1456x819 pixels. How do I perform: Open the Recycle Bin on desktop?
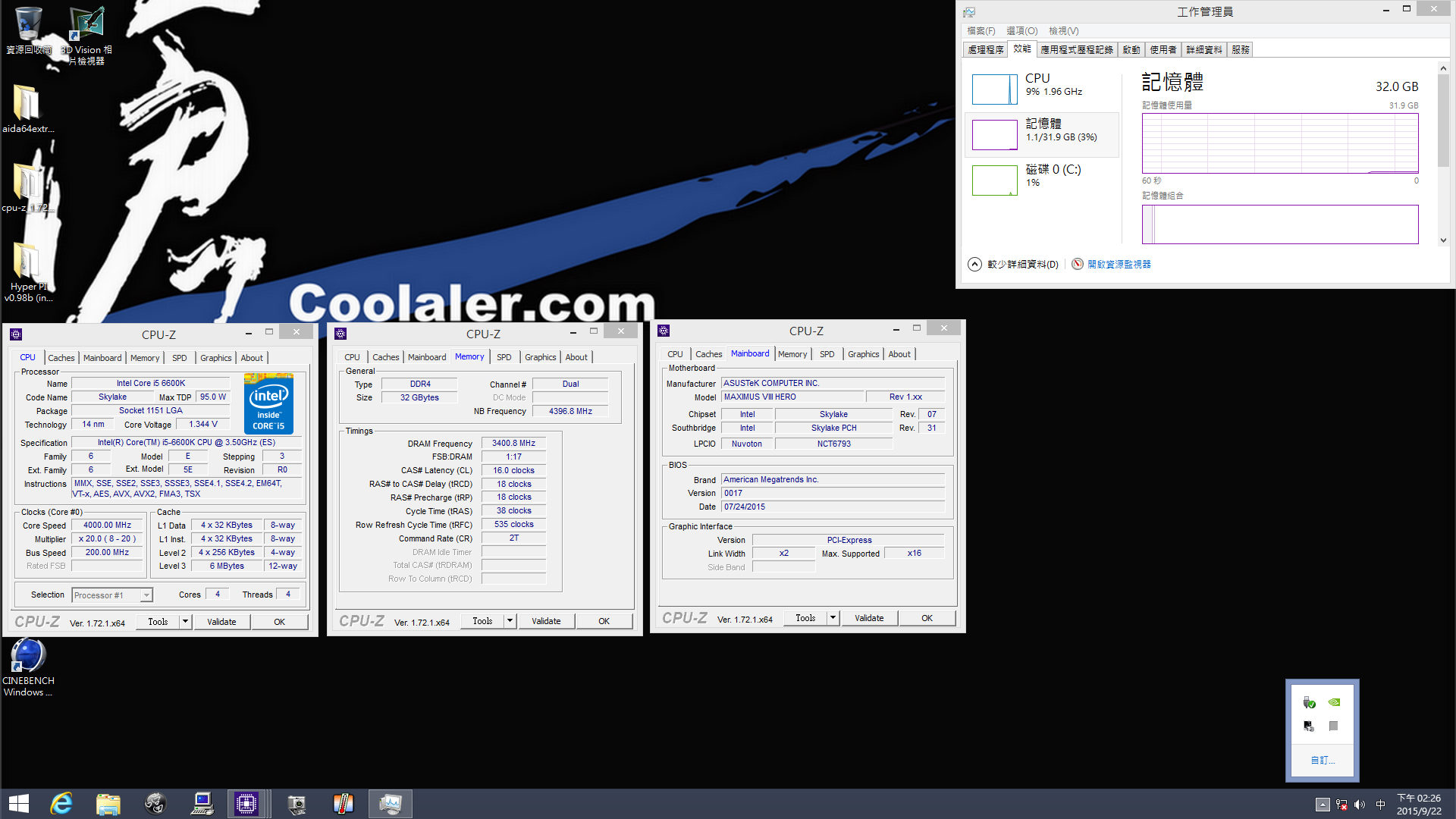pos(28,26)
